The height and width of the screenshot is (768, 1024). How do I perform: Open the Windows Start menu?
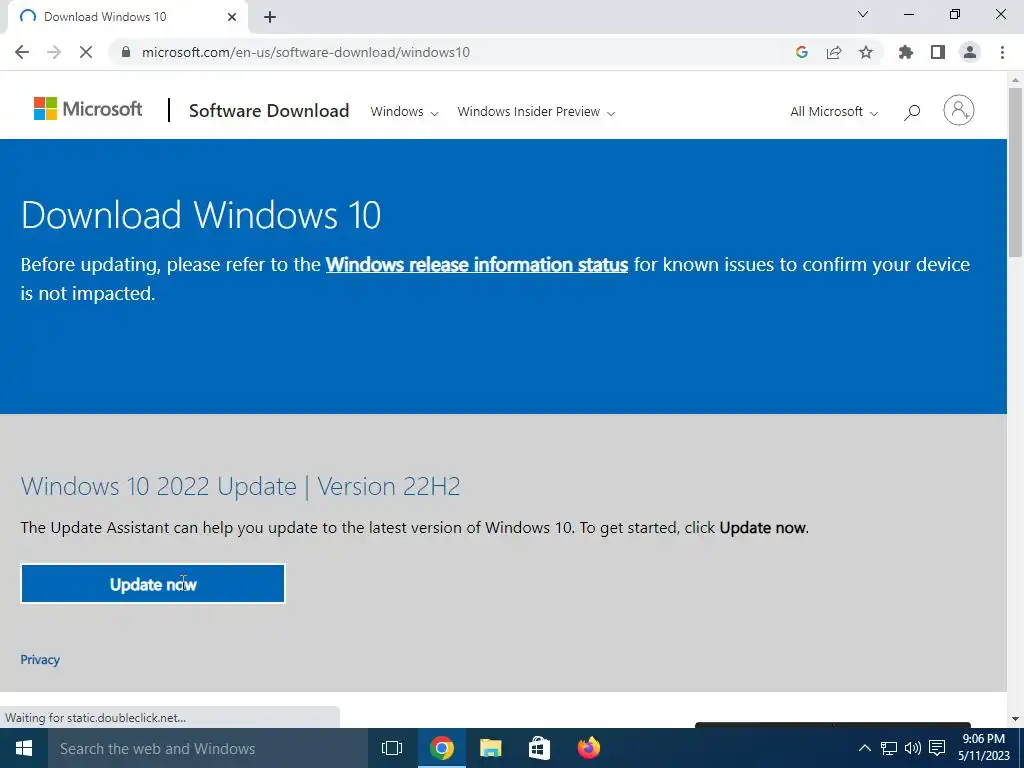[x=24, y=748]
